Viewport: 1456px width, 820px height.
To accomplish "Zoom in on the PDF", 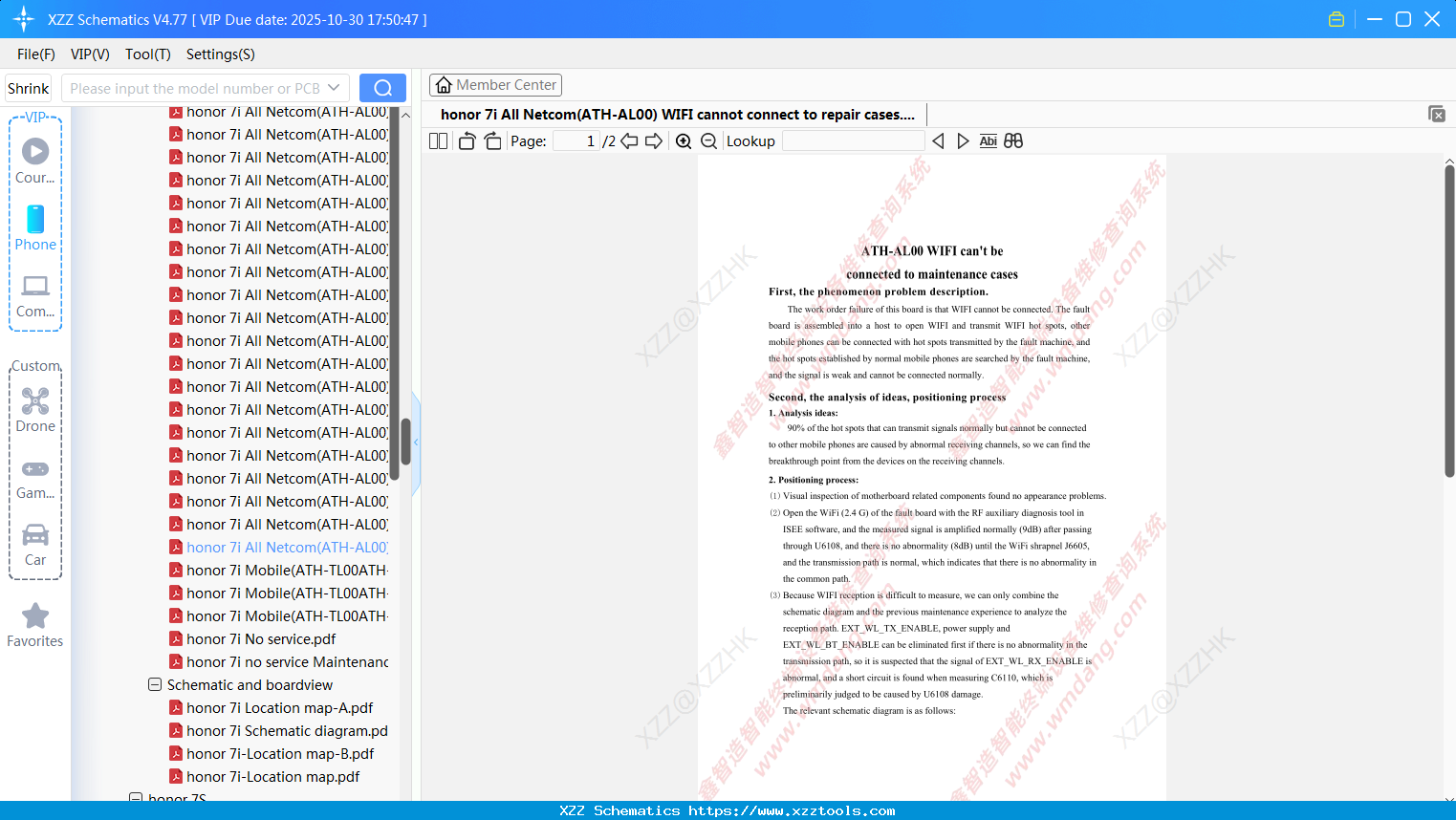I will coord(684,141).
